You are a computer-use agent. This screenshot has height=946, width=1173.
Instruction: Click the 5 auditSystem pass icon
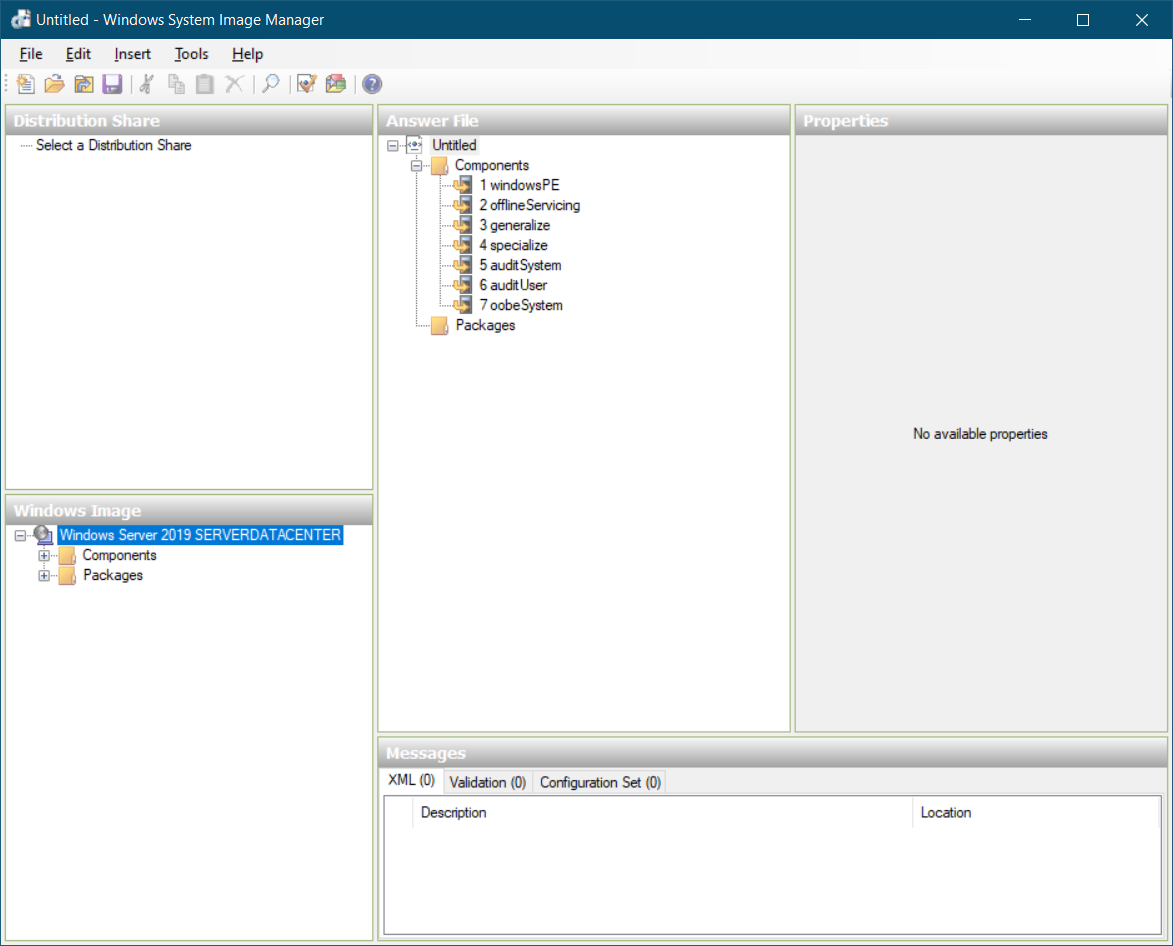[463, 265]
